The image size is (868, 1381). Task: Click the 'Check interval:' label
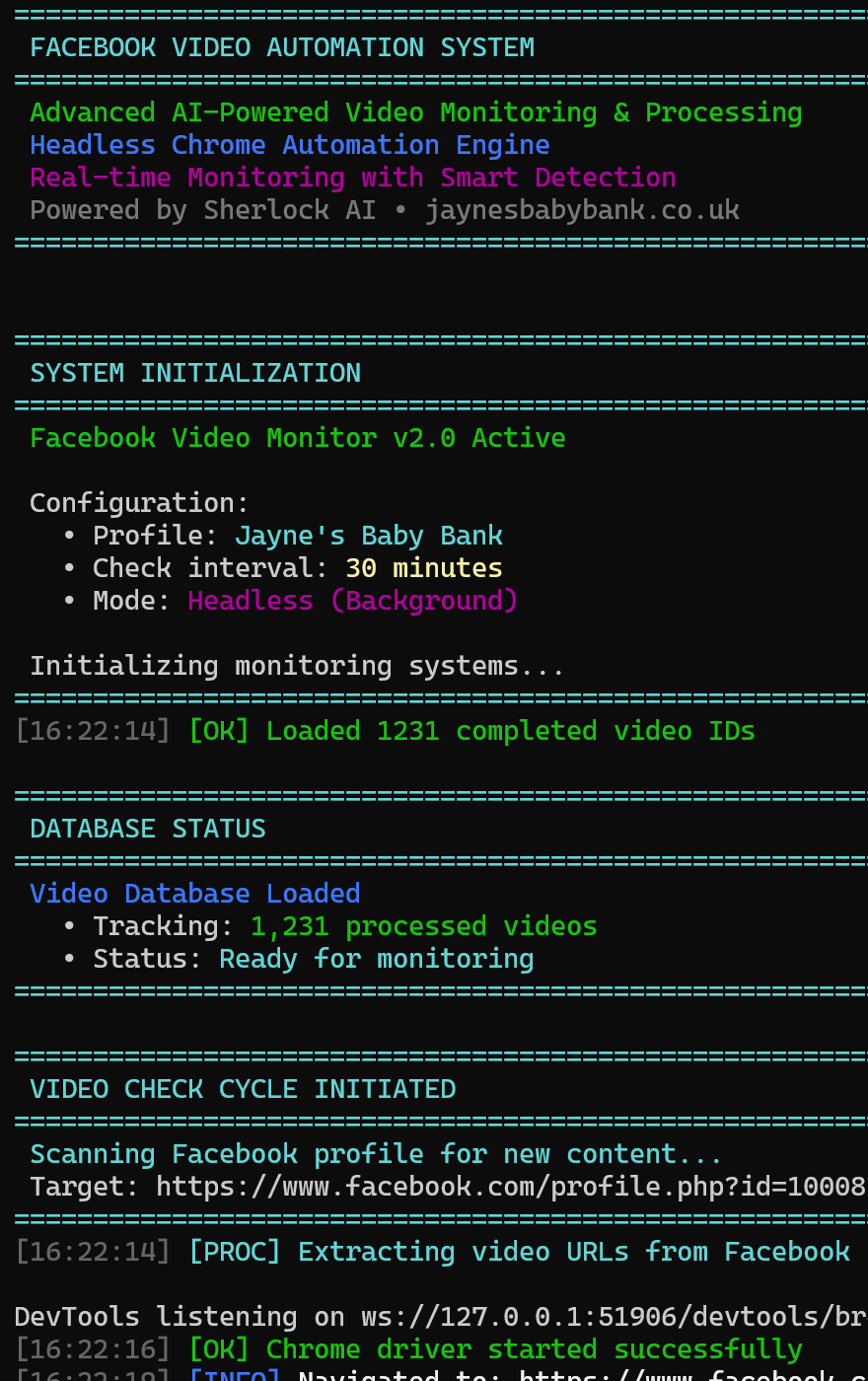tap(211, 568)
